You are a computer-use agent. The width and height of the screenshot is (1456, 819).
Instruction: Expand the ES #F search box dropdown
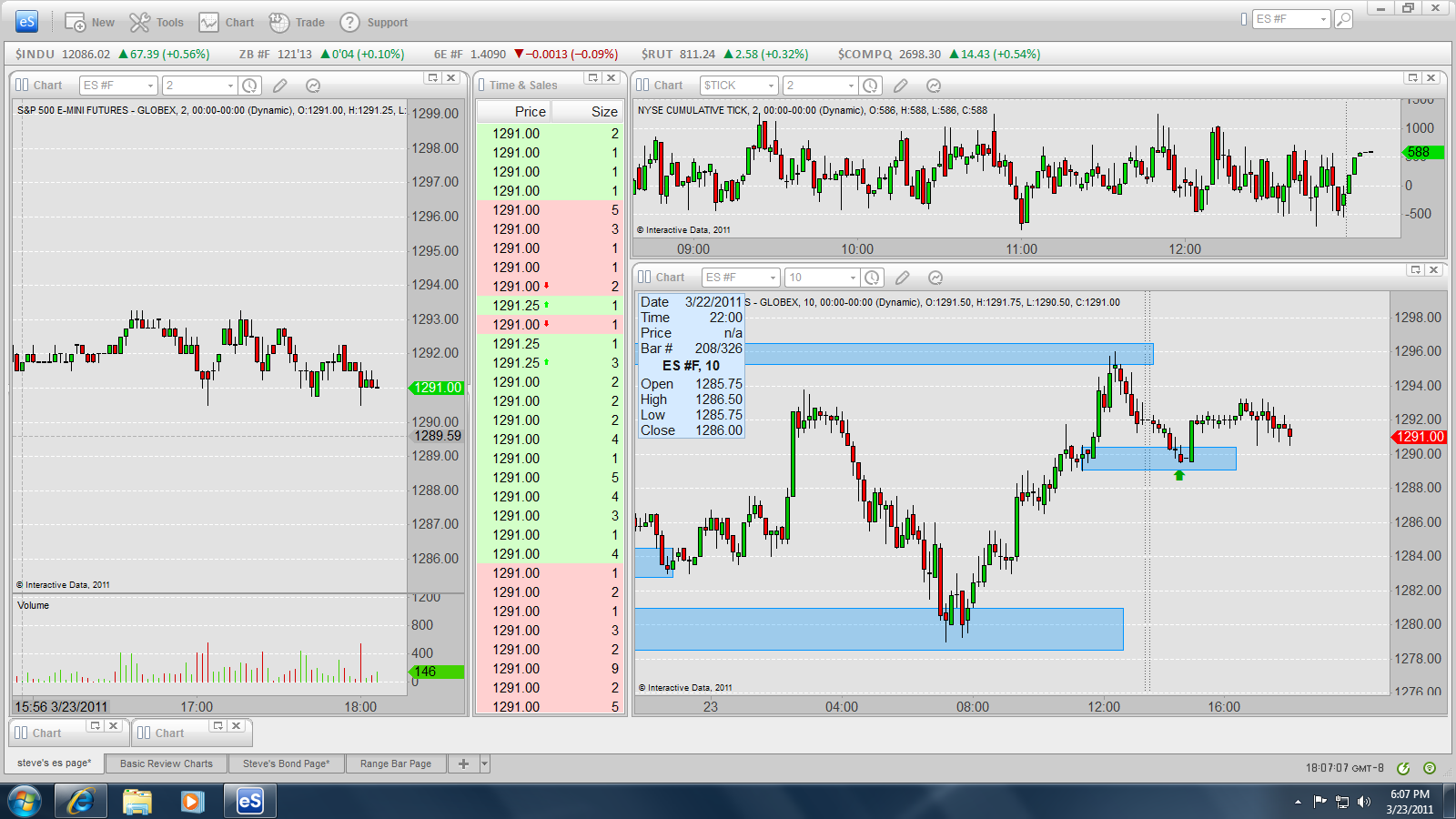coord(1323,19)
